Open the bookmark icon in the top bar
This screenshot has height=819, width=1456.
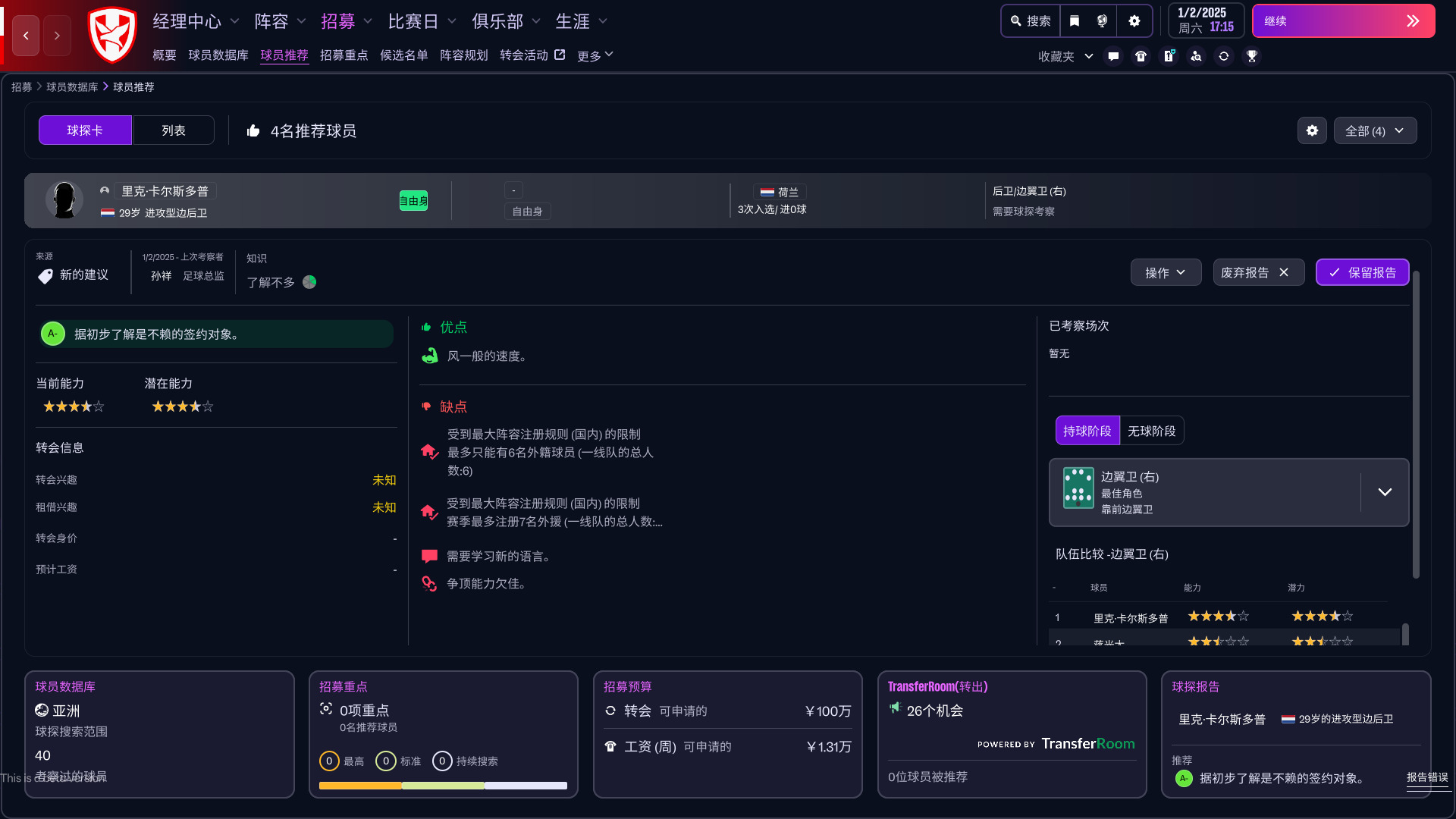coord(1075,21)
